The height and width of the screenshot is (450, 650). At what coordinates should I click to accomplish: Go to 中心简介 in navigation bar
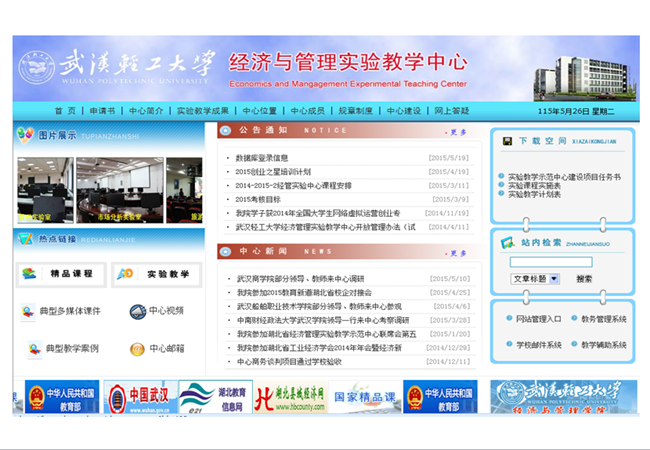[x=146, y=111]
